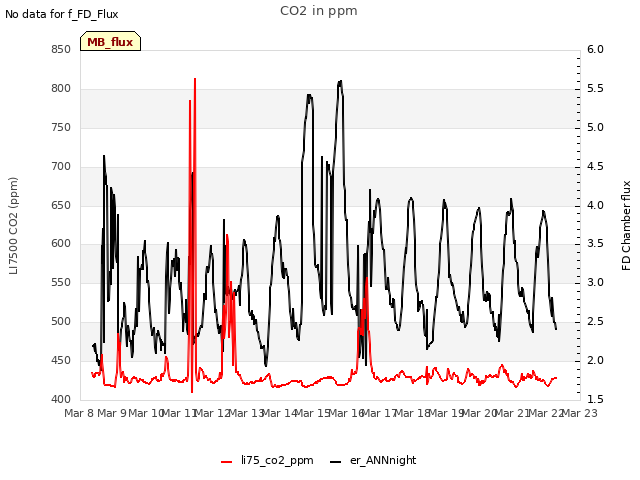640x480 pixels.
Task: Click the 6.0 right axis label
Action: point(595,49)
